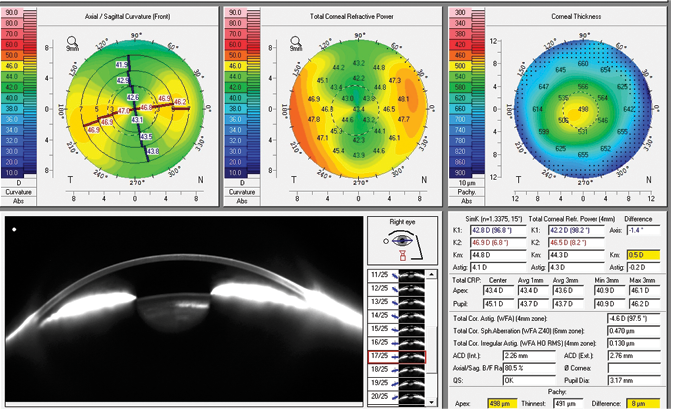Click the Difference Axis field showing -1.4°
676x409 pixels.
(643, 230)
